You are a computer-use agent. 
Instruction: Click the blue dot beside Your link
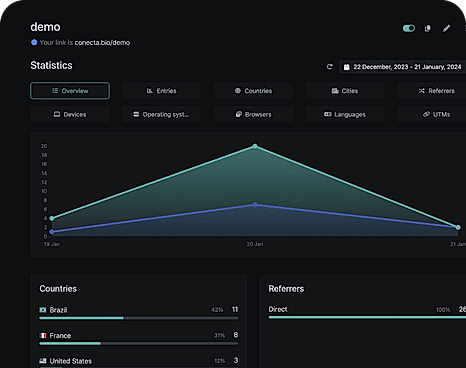34,42
